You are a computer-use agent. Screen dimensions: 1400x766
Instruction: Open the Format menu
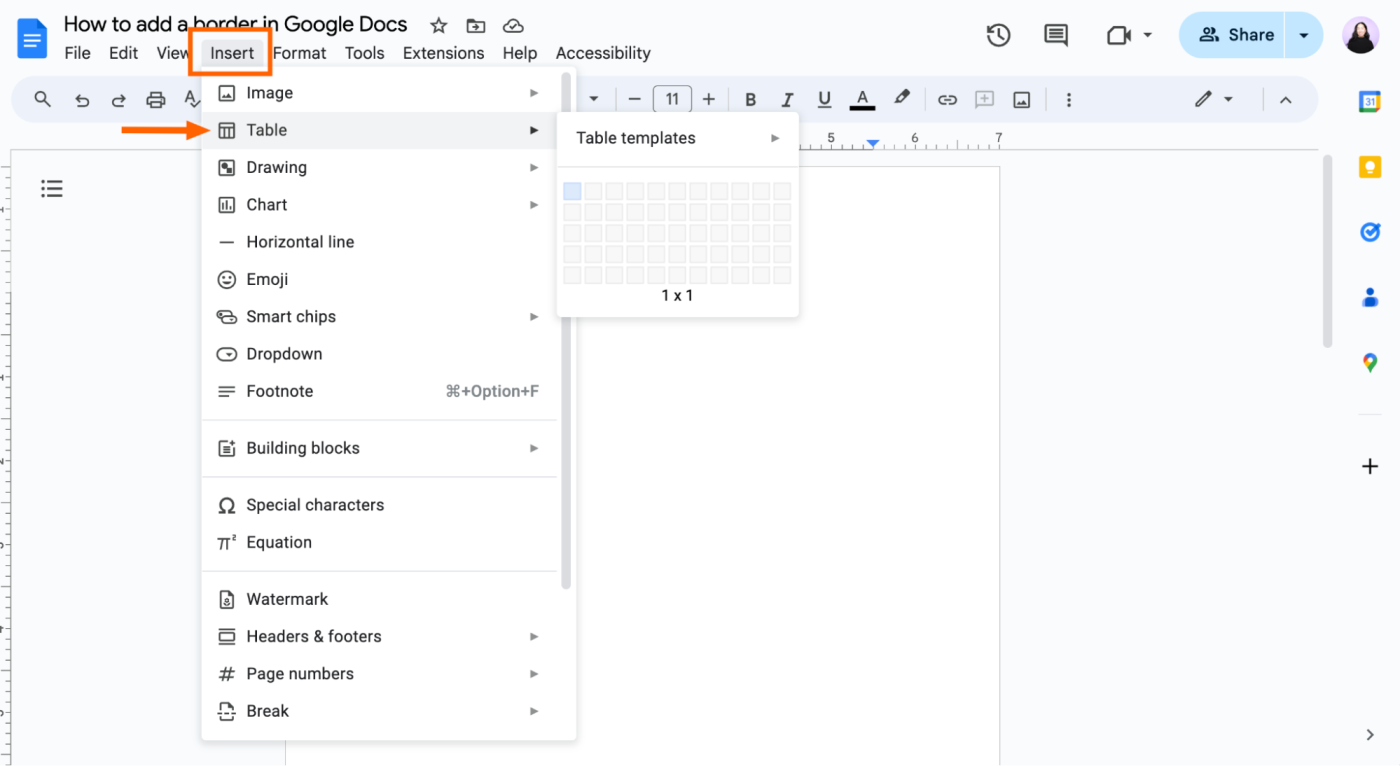click(300, 53)
